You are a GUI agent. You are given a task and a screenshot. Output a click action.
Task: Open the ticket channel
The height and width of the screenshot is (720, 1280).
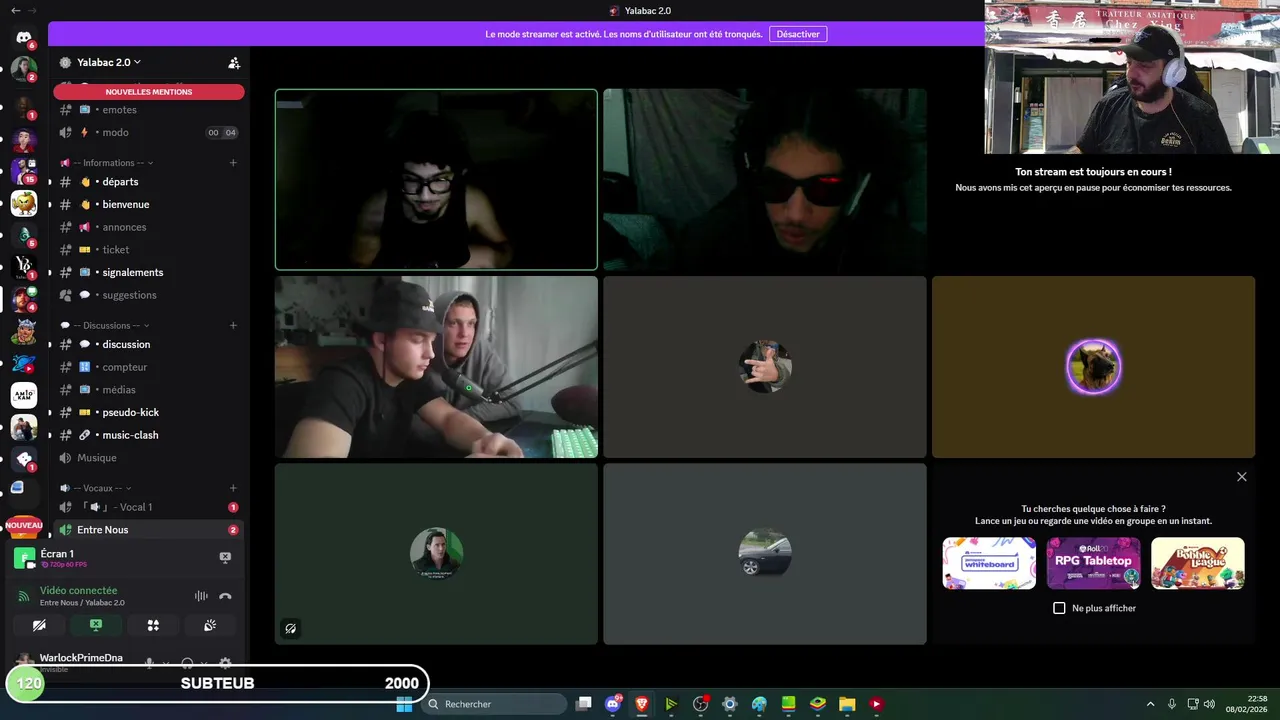point(149,250)
